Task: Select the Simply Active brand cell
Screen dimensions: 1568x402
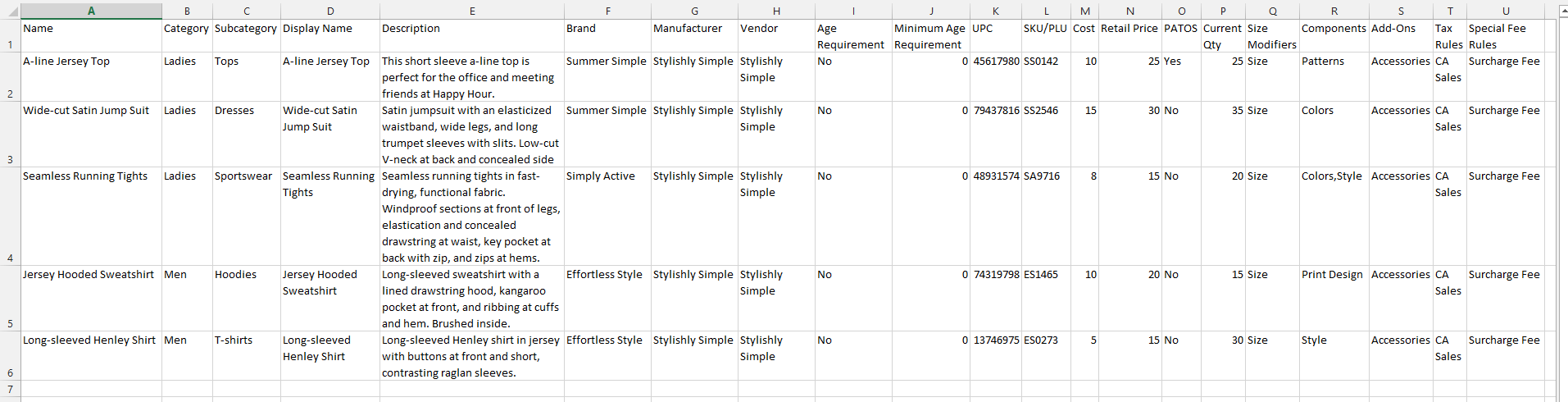Action: 607,217
